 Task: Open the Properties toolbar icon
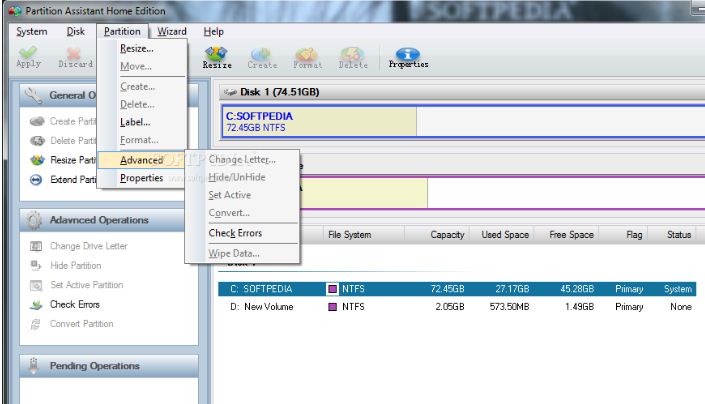pyautogui.click(x=408, y=54)
